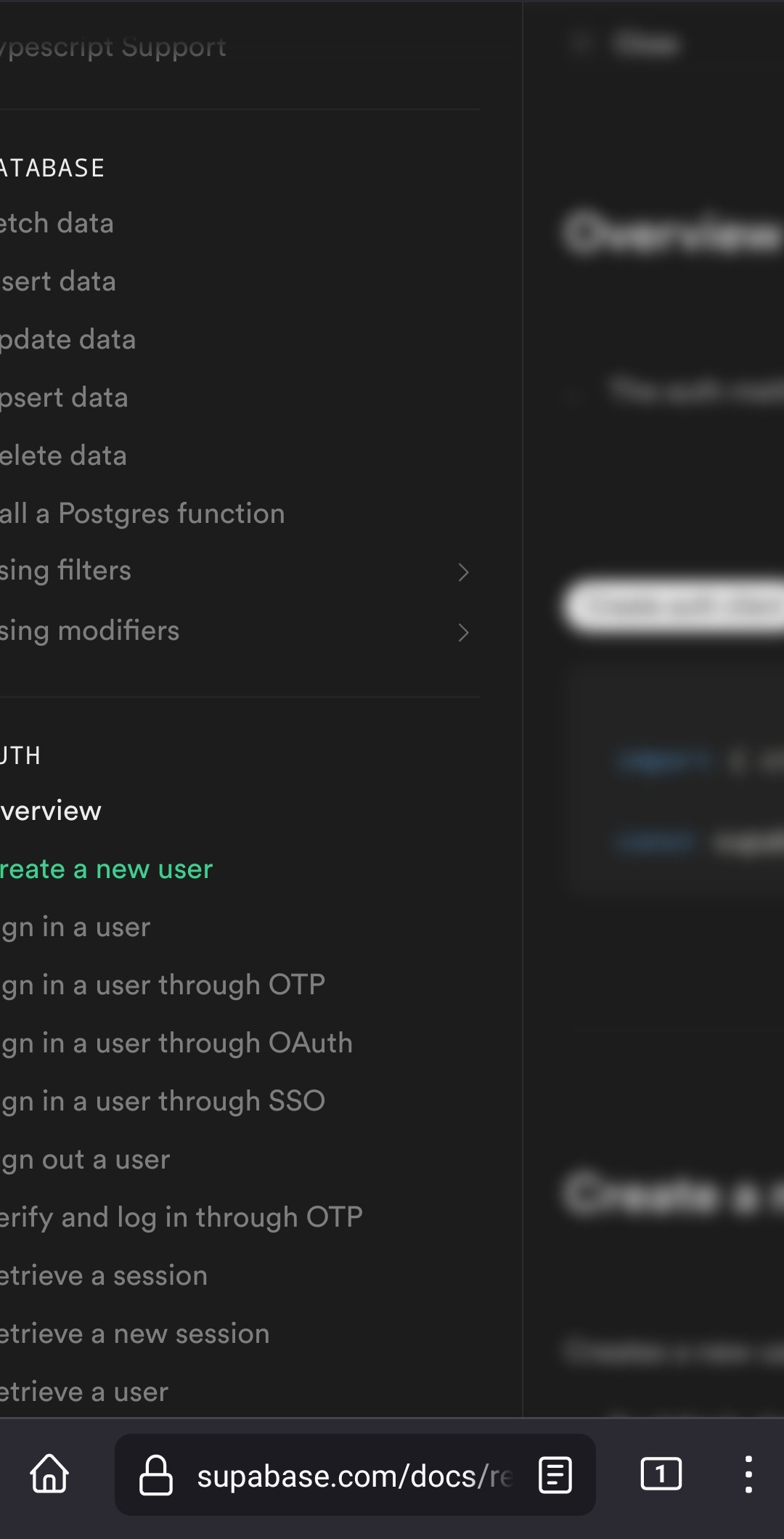The height and width of the screenshot is (1539, 784).
Task: Open Retrieve a session docs
Action: 103,1275
